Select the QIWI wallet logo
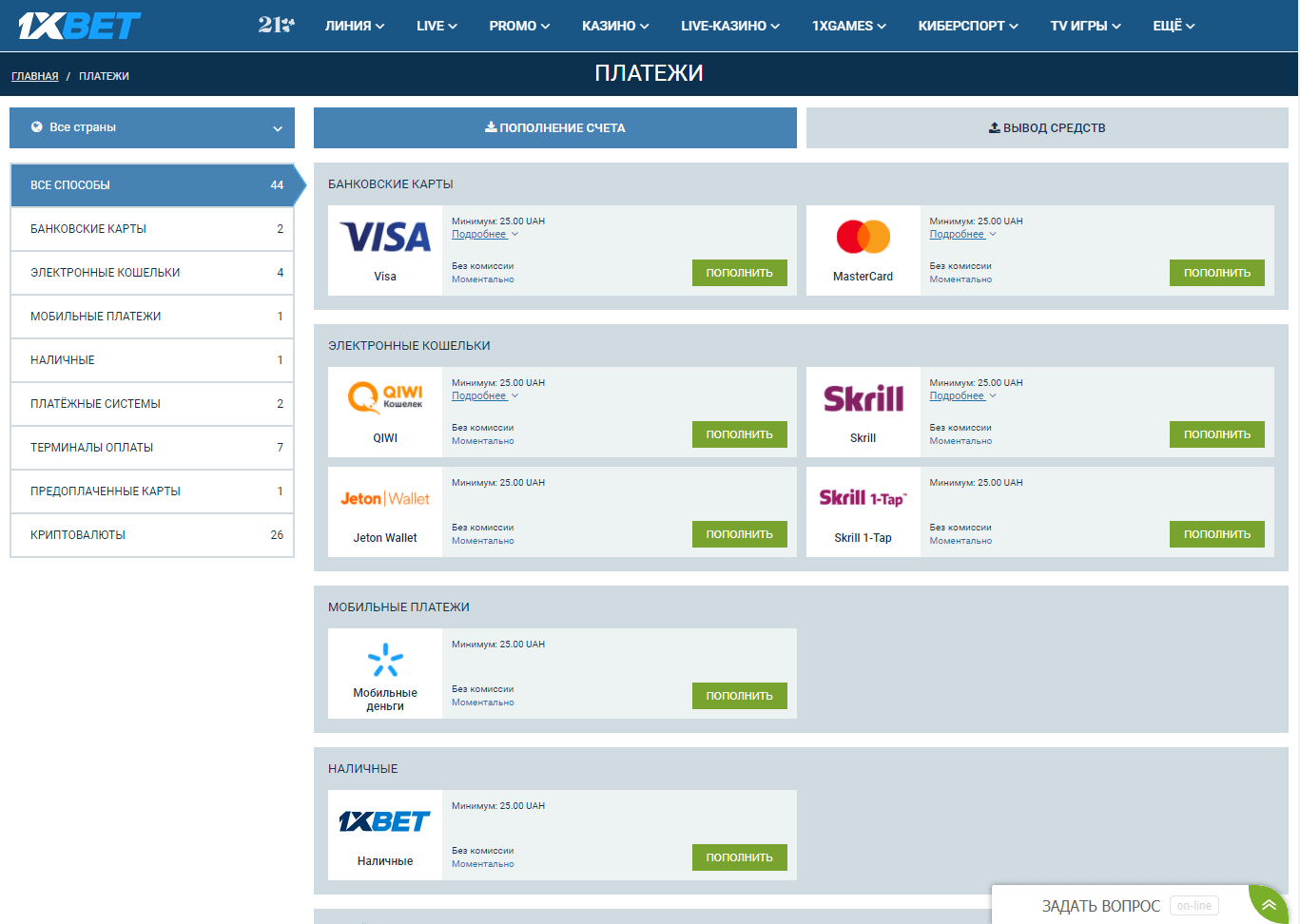 point(385,397)
